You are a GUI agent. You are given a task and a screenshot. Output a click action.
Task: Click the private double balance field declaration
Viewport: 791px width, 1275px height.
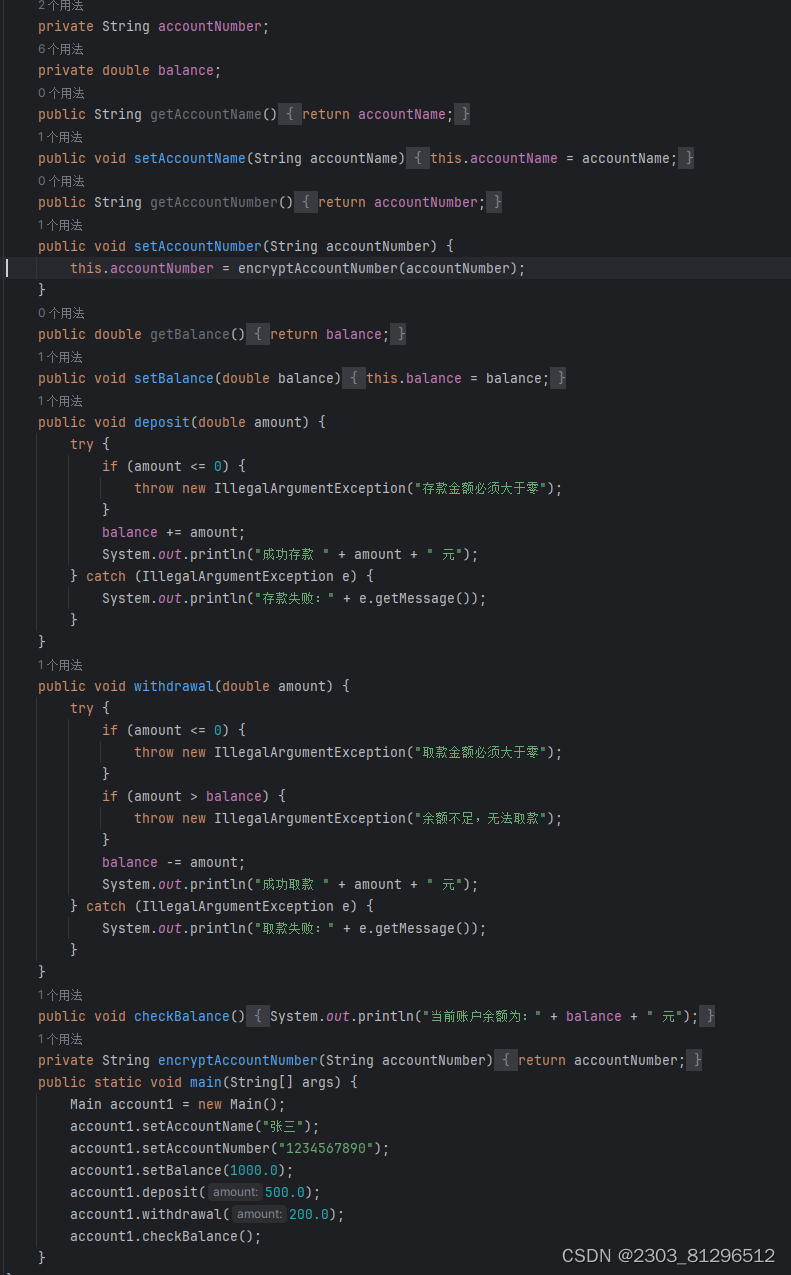pos(130,70)
